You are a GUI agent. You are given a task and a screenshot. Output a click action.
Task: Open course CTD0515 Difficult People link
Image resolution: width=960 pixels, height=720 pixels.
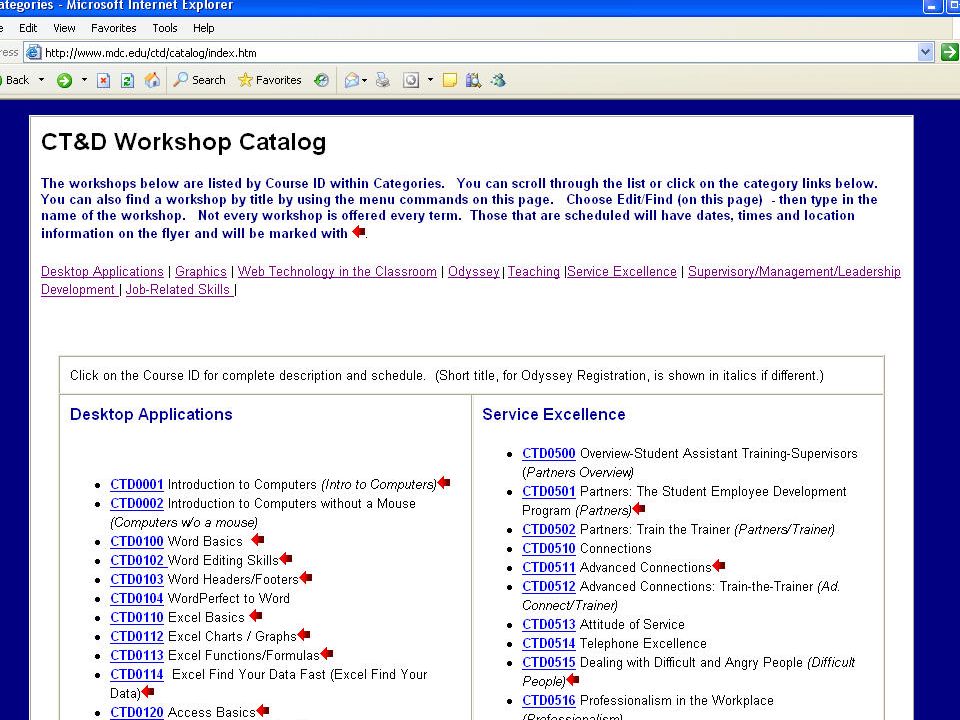[x=549, y=662]
